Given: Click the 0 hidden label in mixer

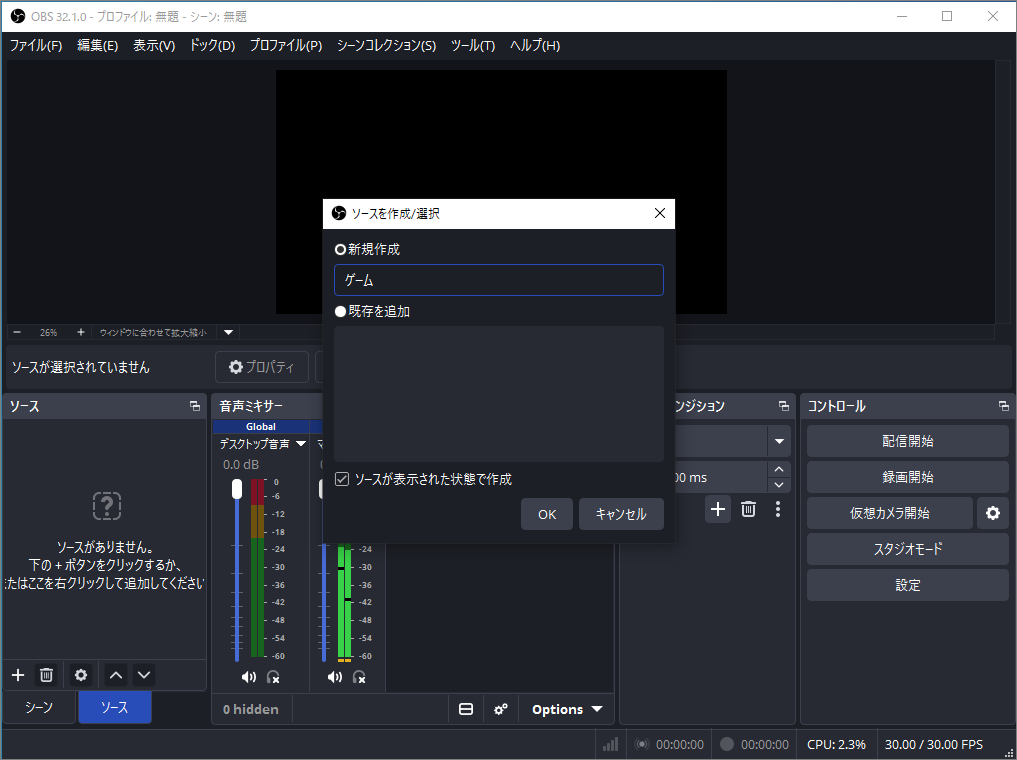Looking at the screenshot, I should (x=250, y=709).
